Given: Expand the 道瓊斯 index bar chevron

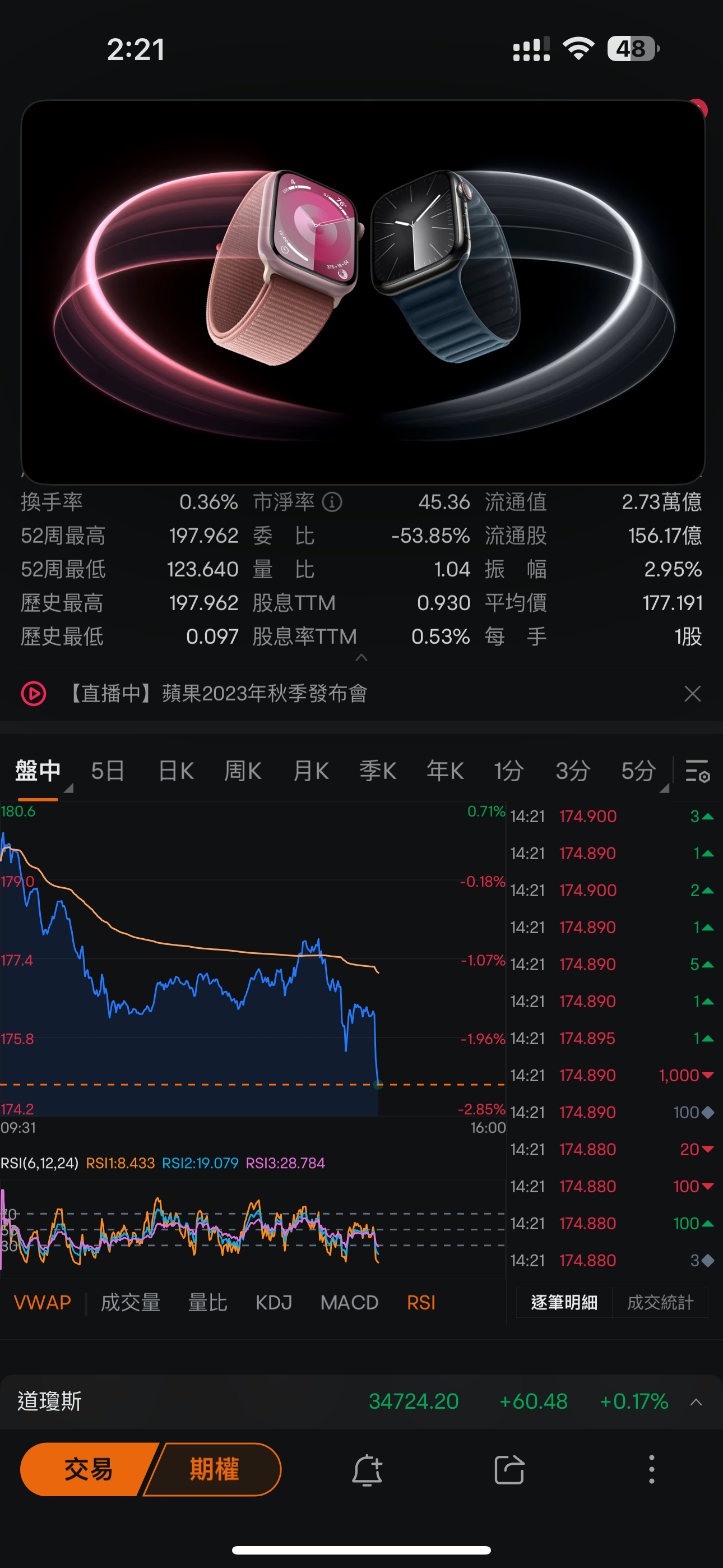Looking at the screenshot, I should point(696,1402).
